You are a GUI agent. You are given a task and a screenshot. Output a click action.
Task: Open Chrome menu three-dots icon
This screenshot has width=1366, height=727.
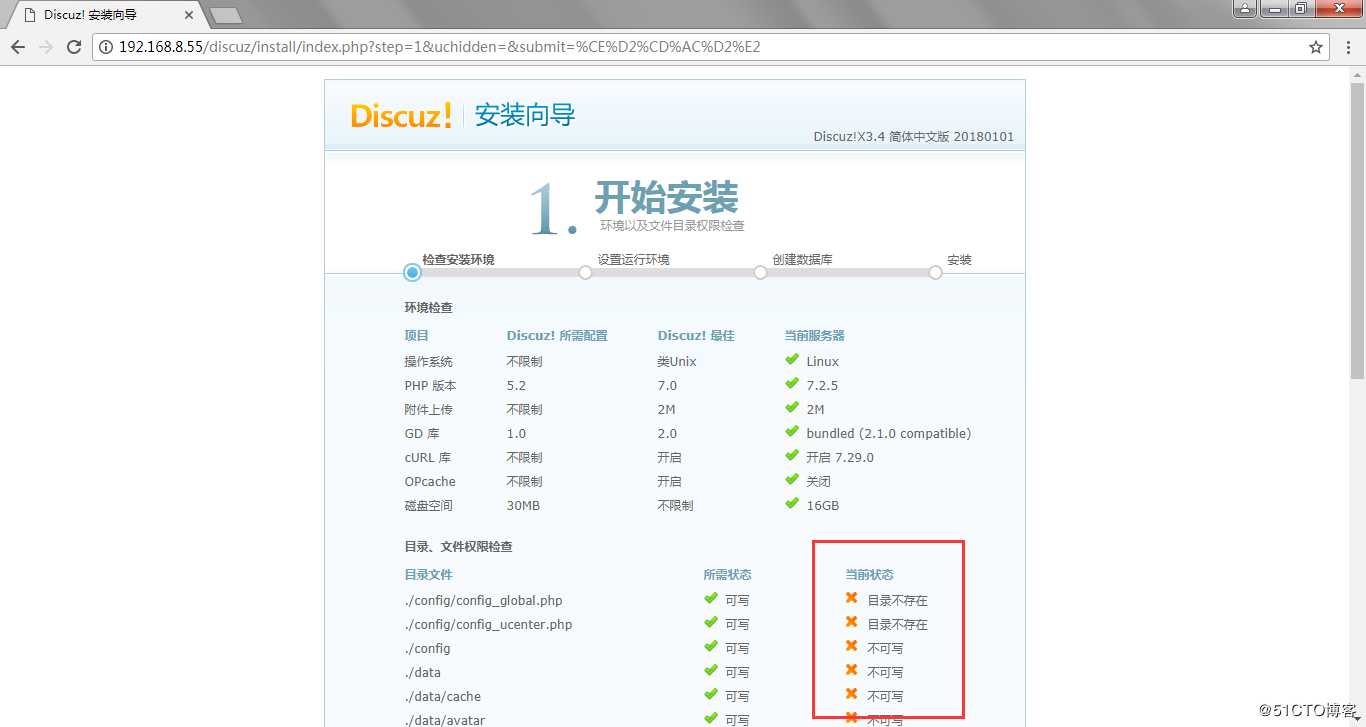click(1346, 47)
